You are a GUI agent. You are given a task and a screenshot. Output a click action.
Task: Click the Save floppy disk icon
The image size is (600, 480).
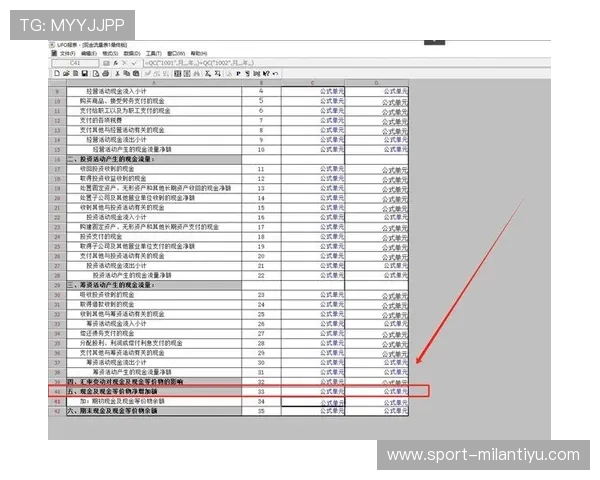coord(85,73)
